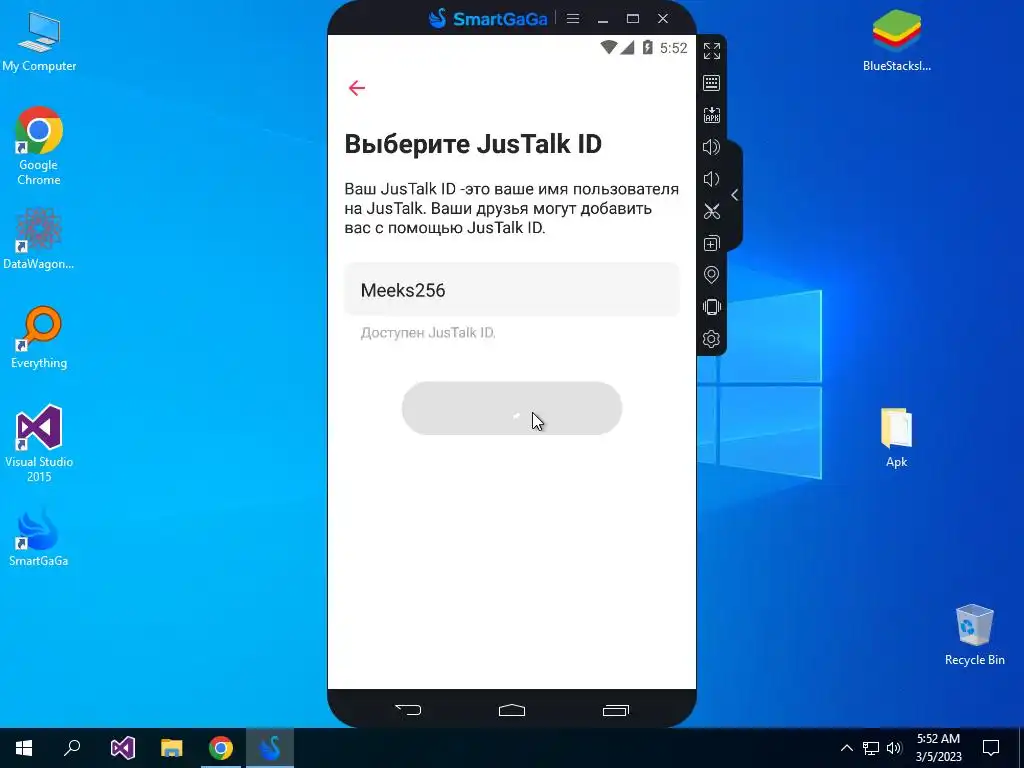Screen dimensions: 1024x768
Task: Tap the Android back button
Action: pyautogui.click(x=408, y=710)
